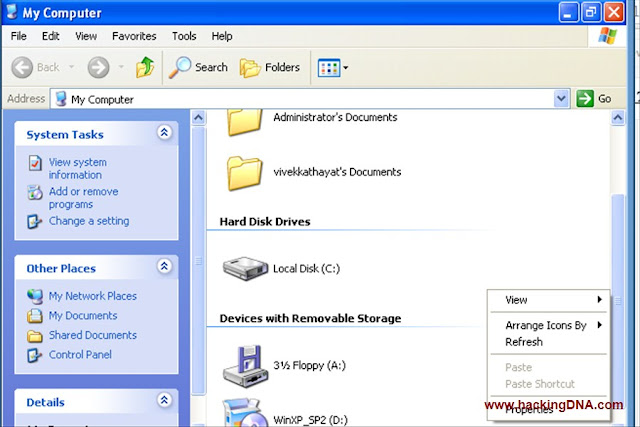The image size is (640, 427).
Task: Open the Views icon button
Action: click(329, 68)
